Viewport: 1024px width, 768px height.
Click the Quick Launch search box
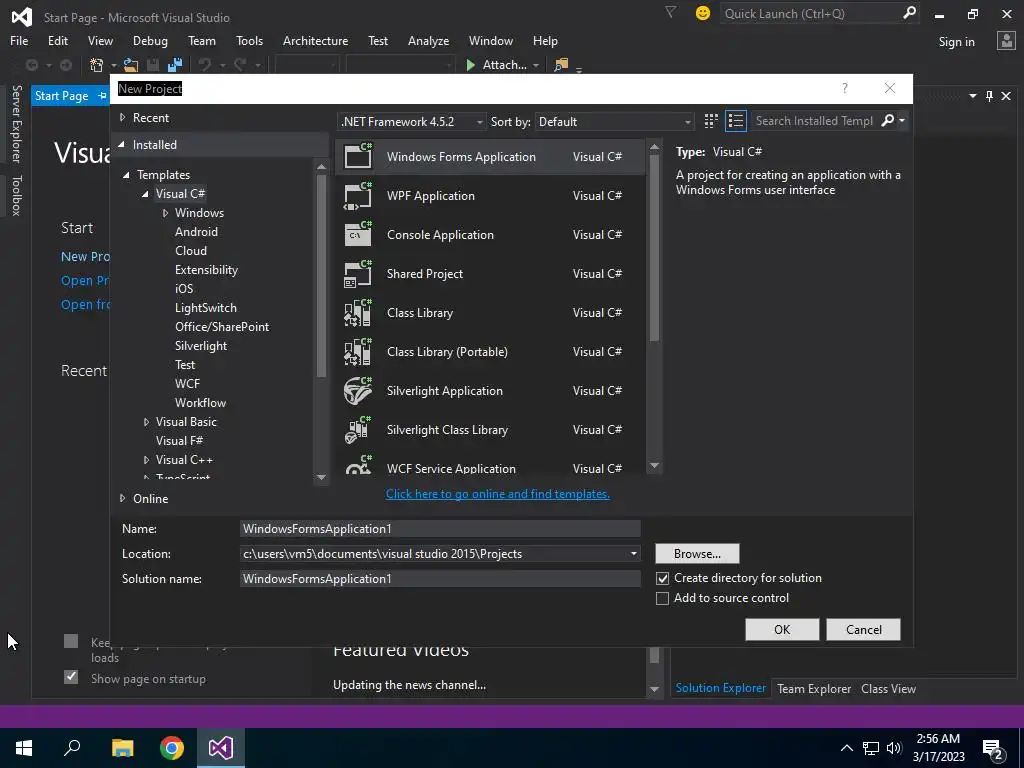point(810,13)
